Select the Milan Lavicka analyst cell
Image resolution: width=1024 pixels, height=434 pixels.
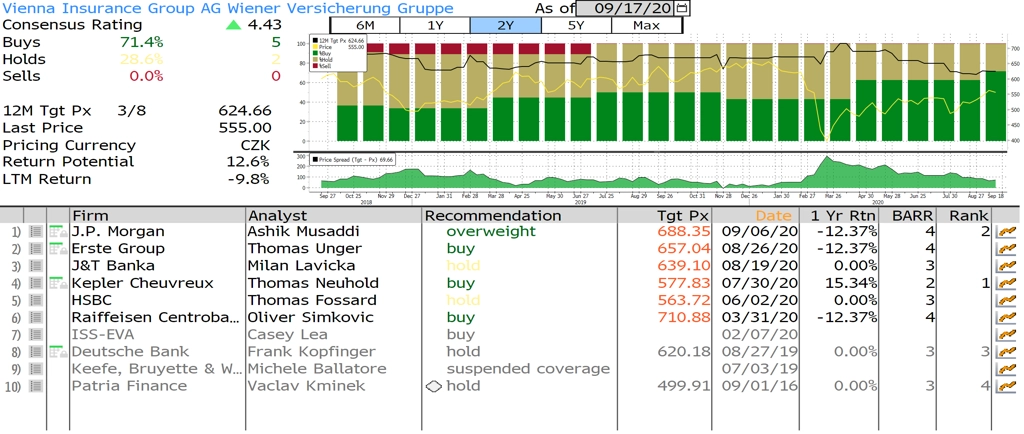301,266
